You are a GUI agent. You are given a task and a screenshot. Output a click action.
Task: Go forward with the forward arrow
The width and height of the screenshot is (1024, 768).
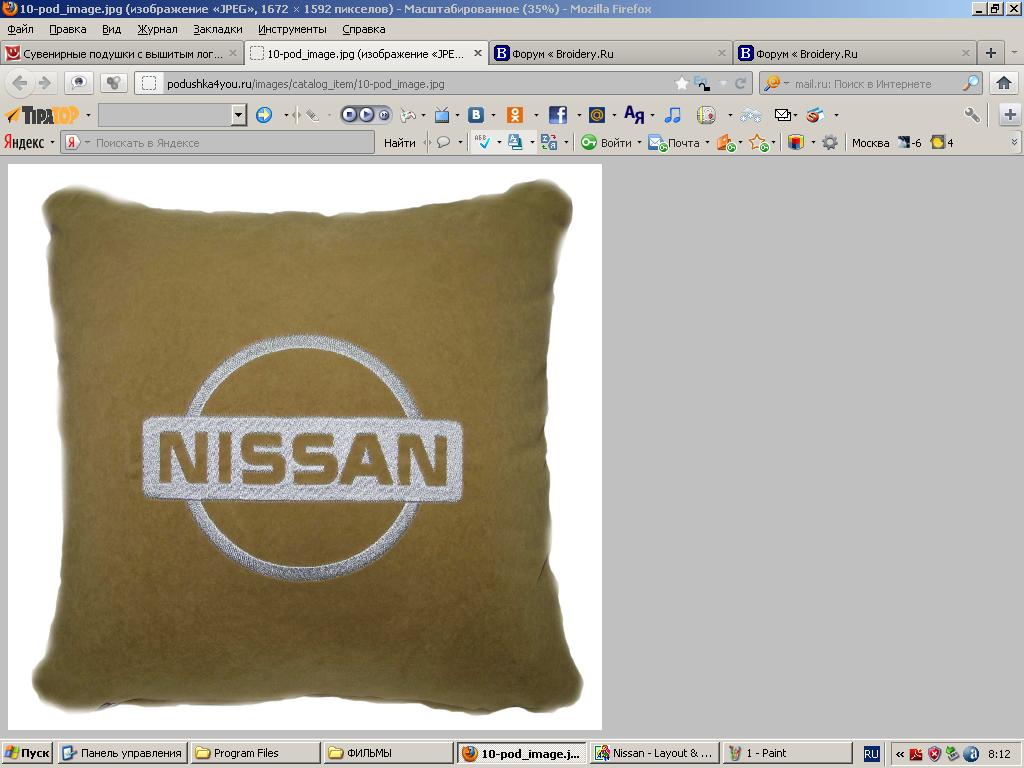pyautogui.click(x=44, y=83)
